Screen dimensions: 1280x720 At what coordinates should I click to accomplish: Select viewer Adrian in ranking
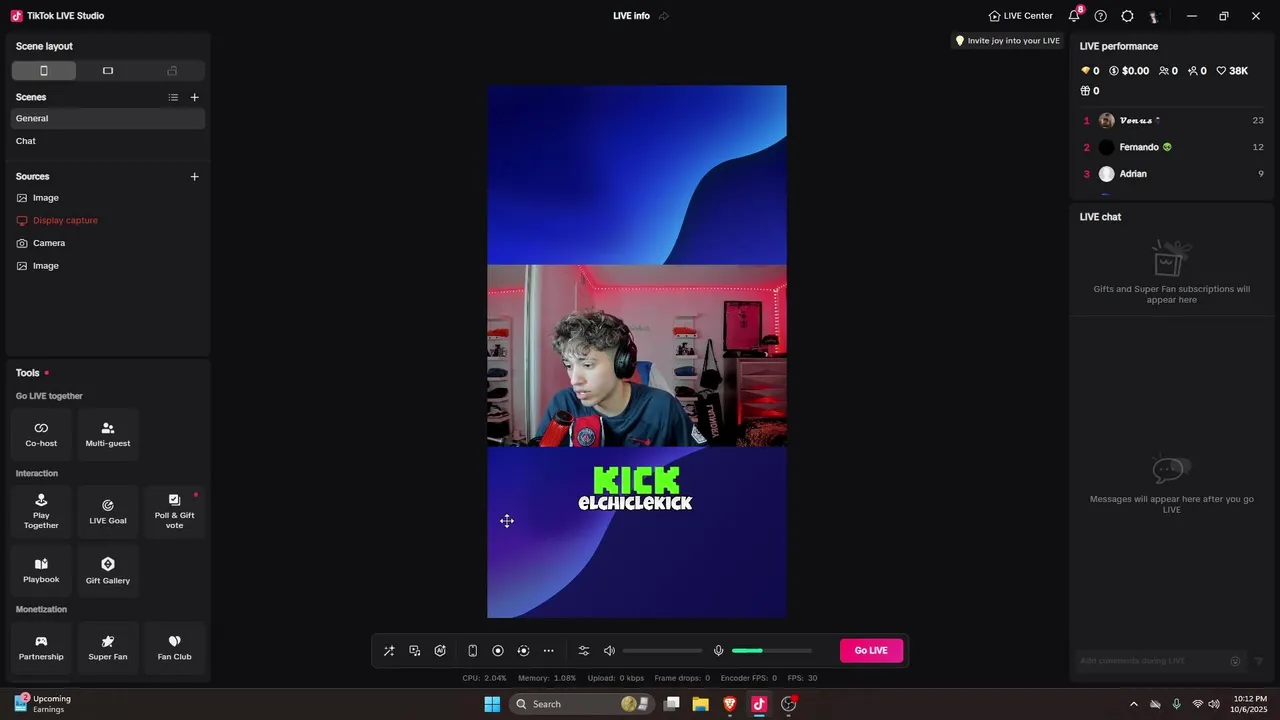(x=1172, y=174)
